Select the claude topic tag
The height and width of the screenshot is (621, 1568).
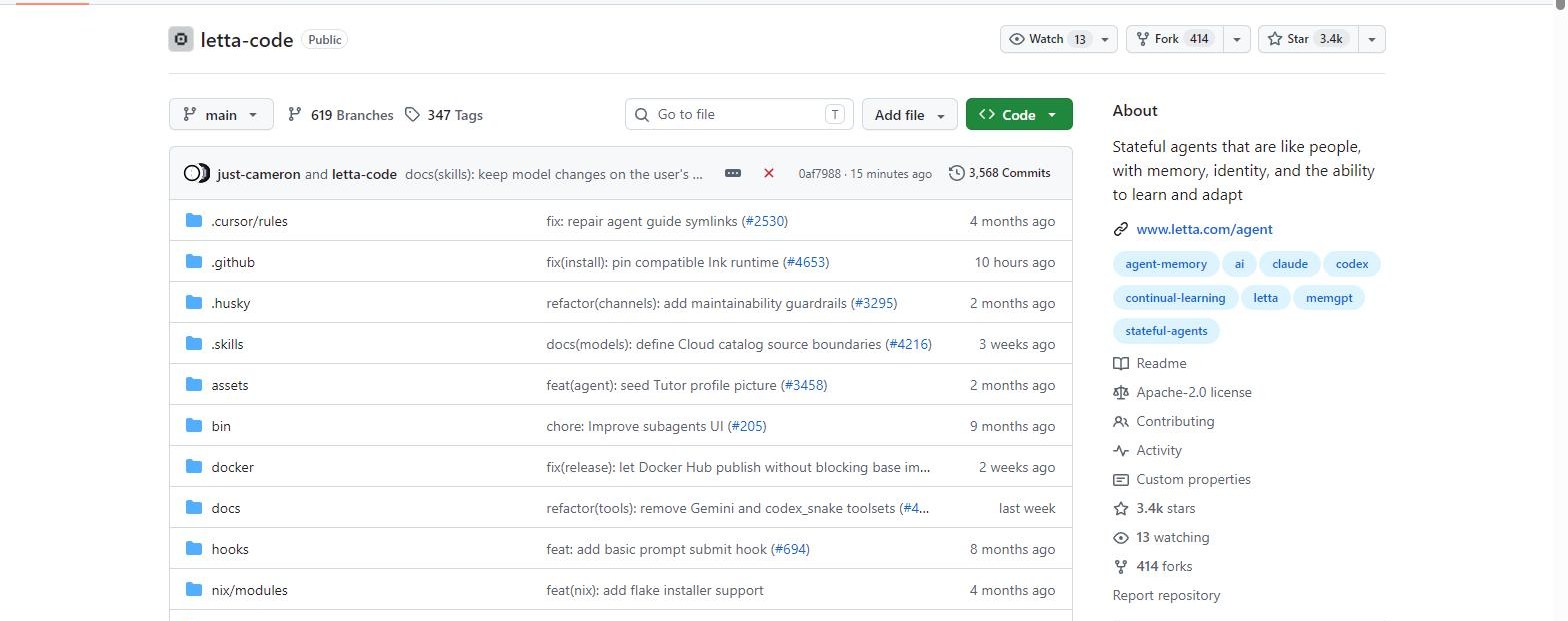[1289, 265]
